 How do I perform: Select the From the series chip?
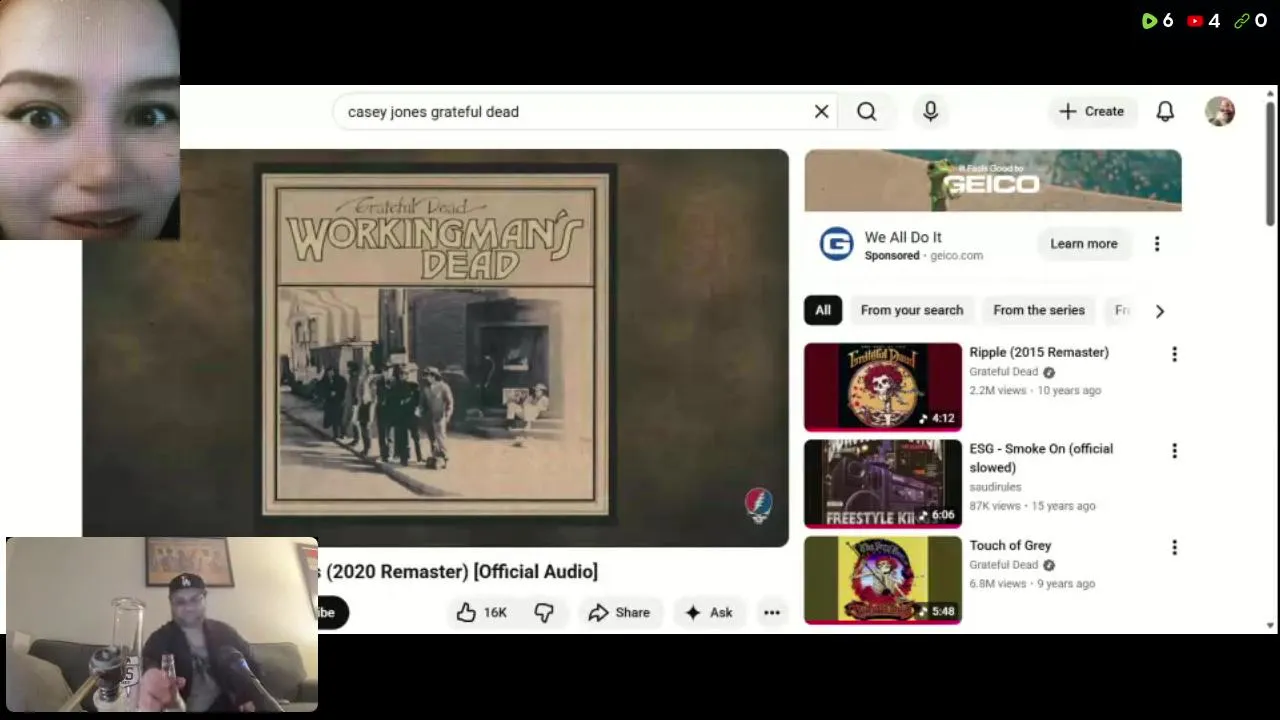click(x=1039, y=310)
